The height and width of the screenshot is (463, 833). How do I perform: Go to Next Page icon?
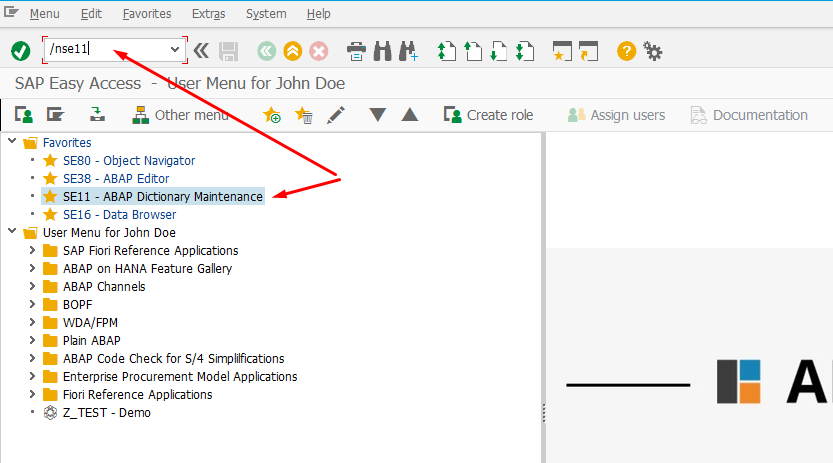pyautogui.click(x=498, y=52)
